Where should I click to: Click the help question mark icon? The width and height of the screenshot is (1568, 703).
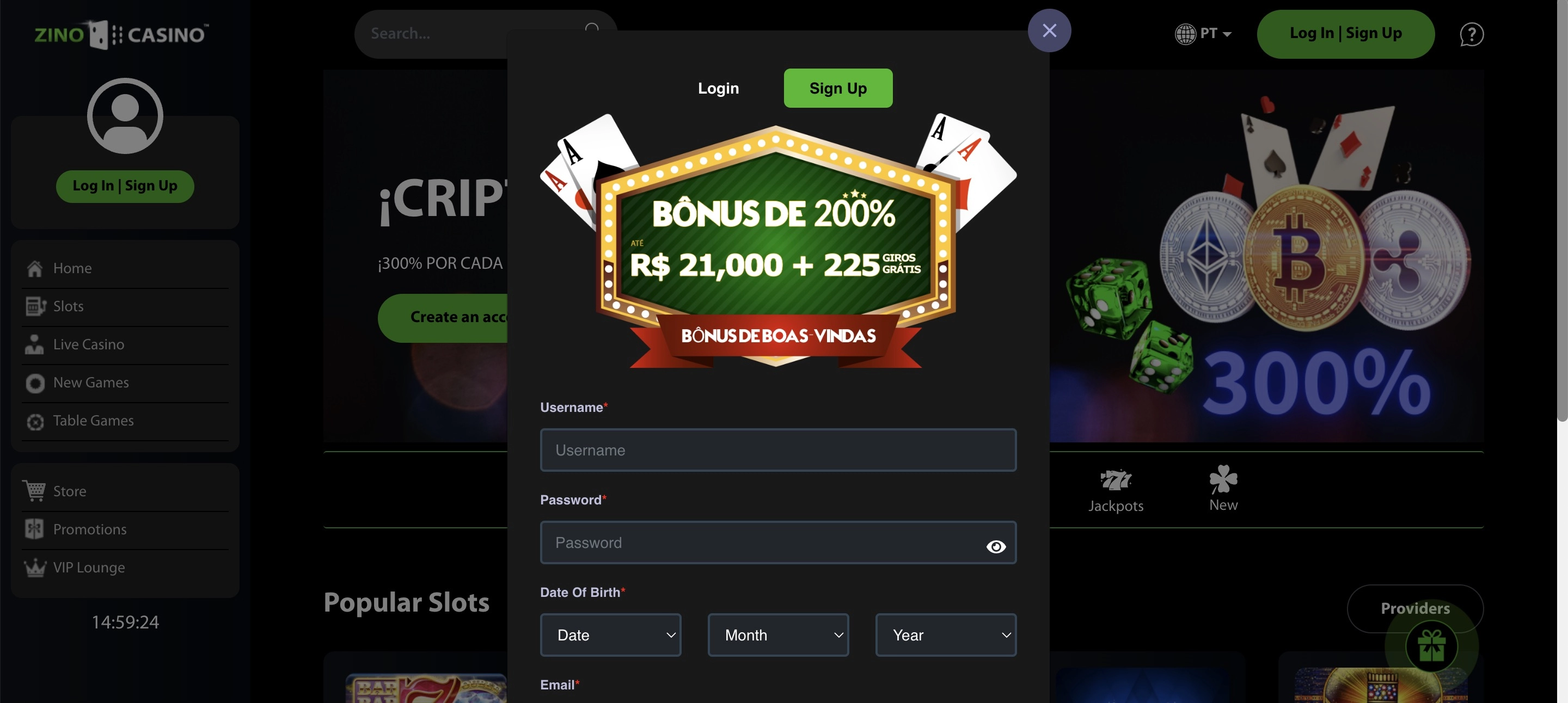(x=1471, y=34)
